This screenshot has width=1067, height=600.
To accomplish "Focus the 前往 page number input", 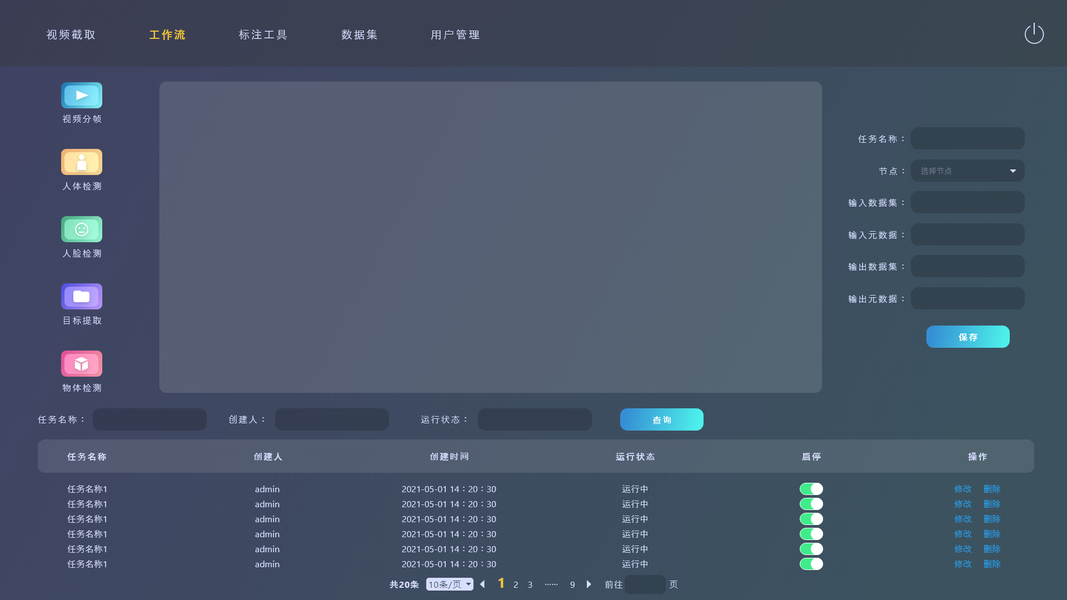I will [645, 584].
